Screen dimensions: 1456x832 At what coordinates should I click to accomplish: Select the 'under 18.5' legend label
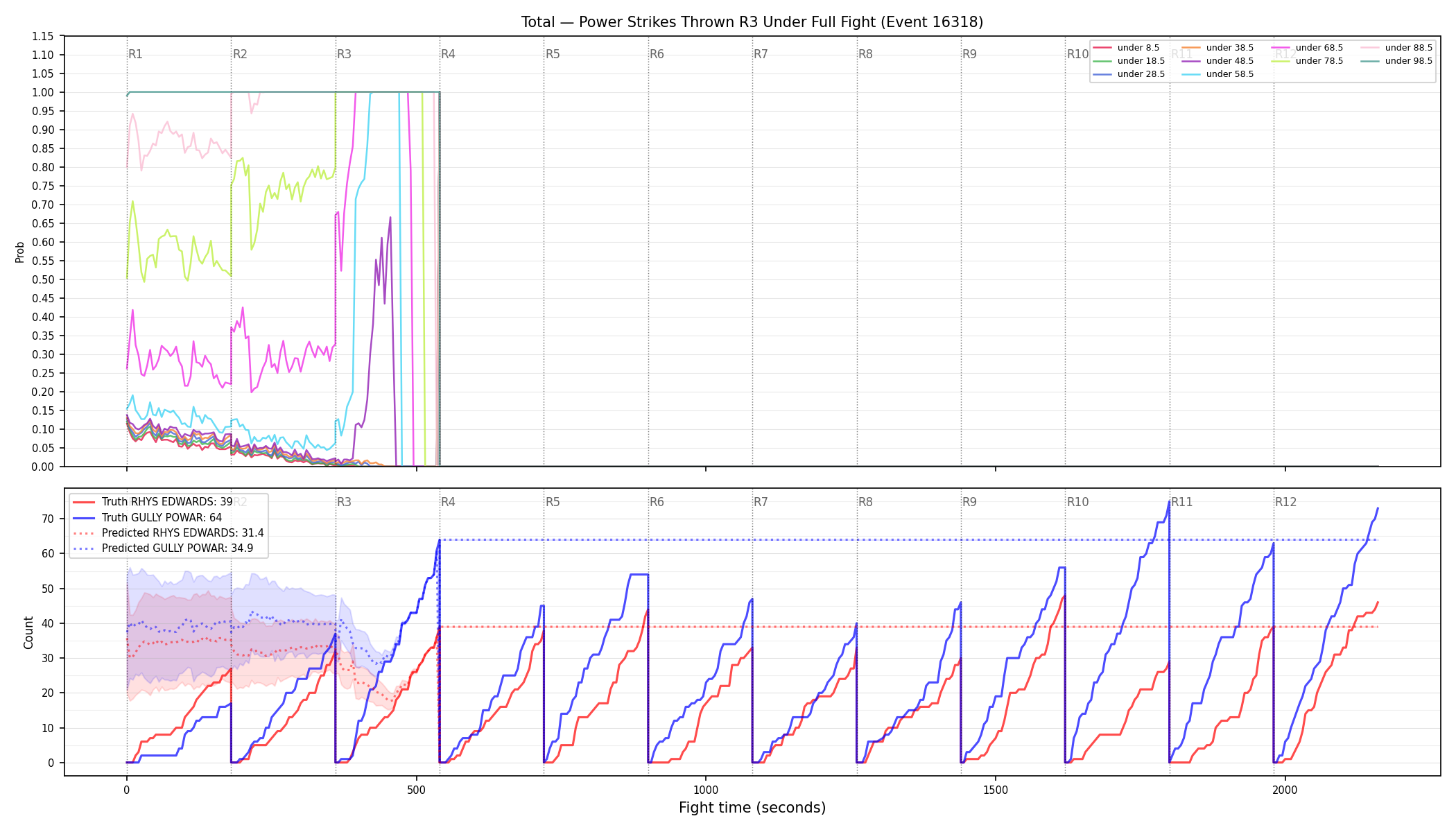(1141, 61)
